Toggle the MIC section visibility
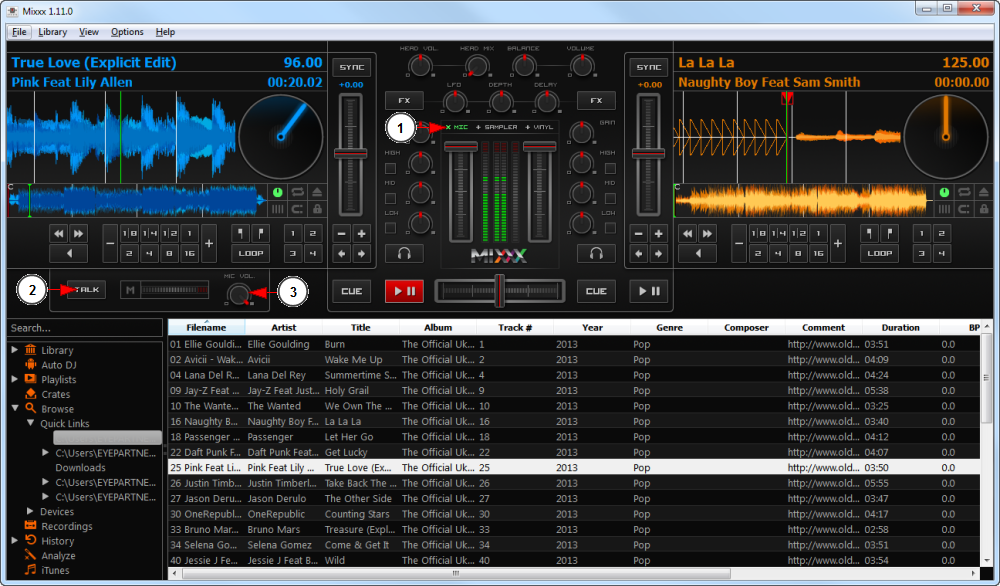Screen dimensions: 1000x586 point(457,127)
